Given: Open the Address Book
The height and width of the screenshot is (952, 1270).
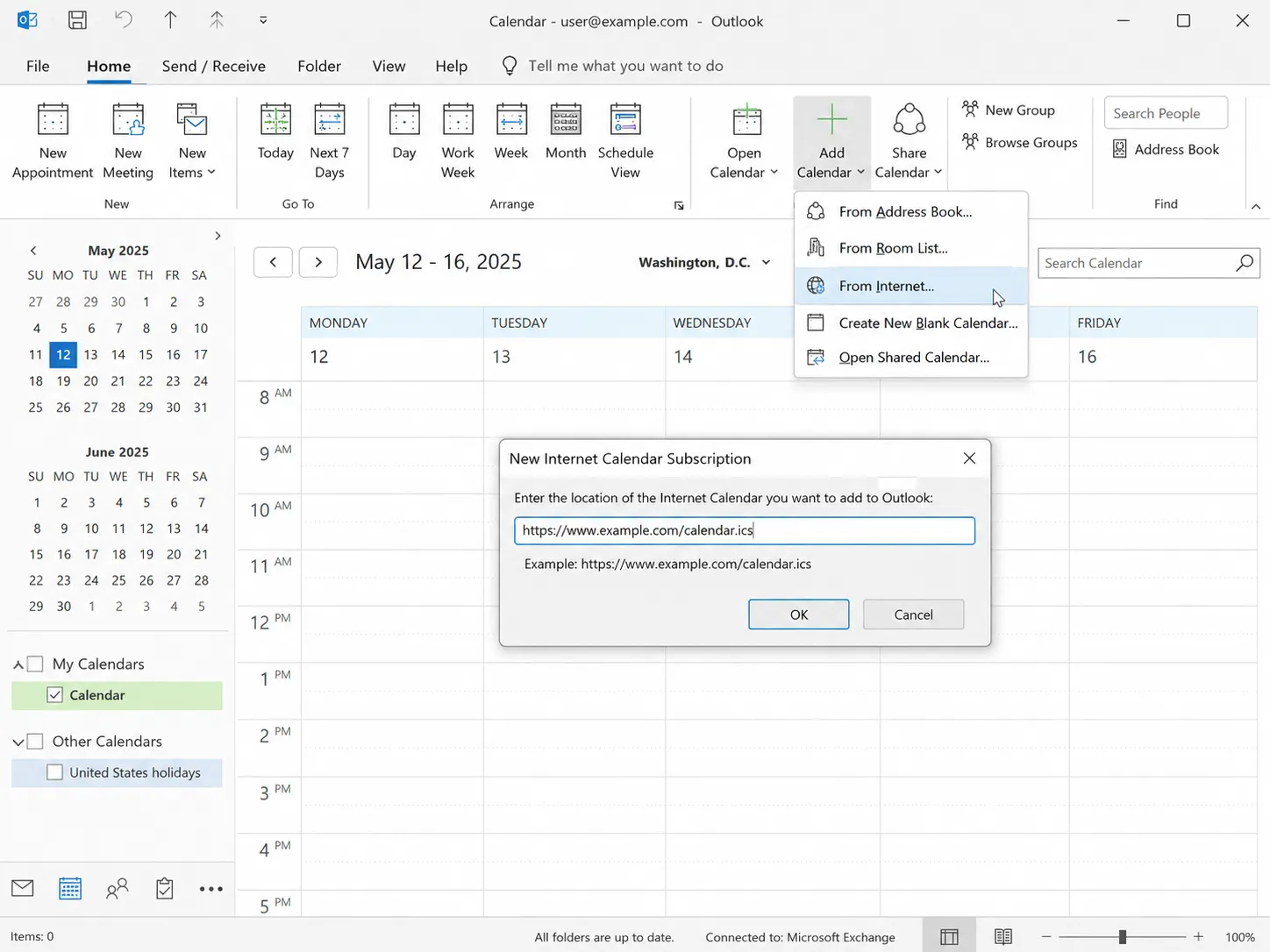Looking at the screenshot, I should click(1166, 149).
